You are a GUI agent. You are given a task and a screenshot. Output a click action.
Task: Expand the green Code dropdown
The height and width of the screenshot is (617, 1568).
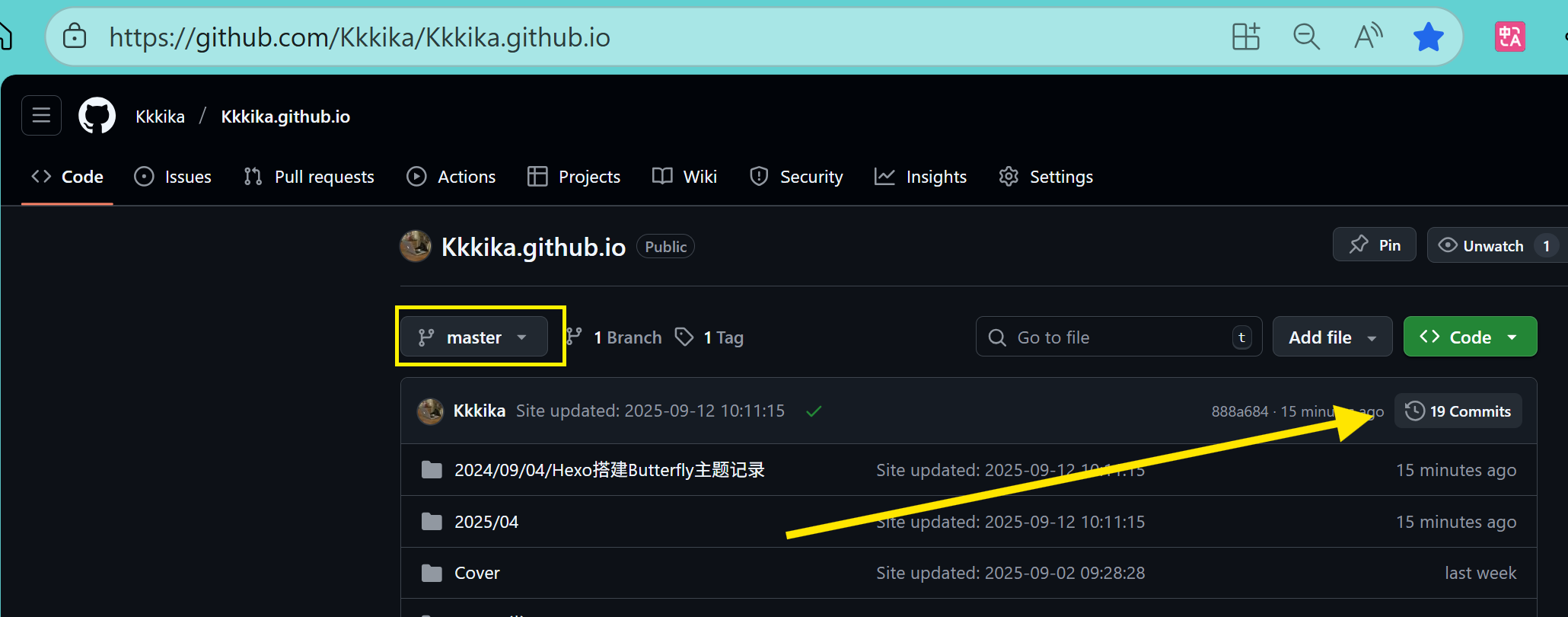tap(1470, 337)
